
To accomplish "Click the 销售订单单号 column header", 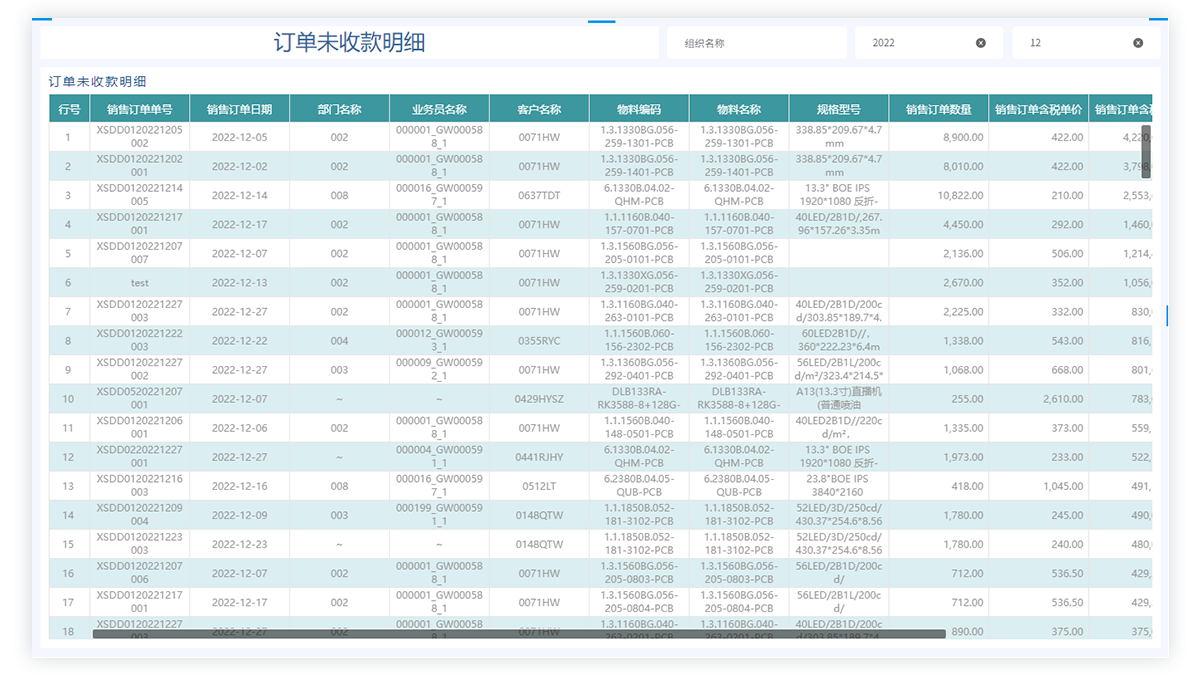I will coord(139,110).
